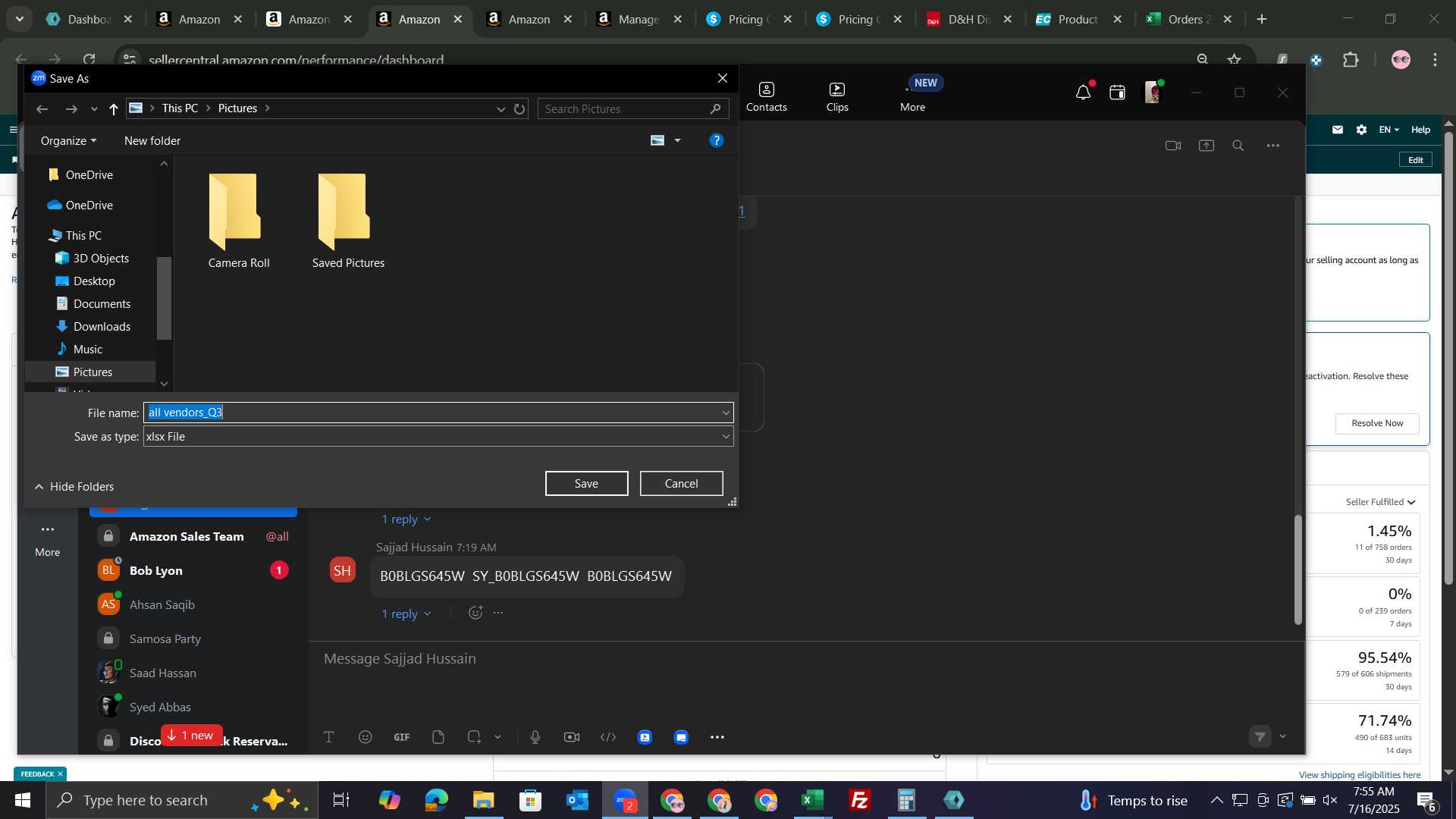Select the cloud OneDrive tree item
The height and width of the screenshot is (819, 1456).
click(89, 205)
